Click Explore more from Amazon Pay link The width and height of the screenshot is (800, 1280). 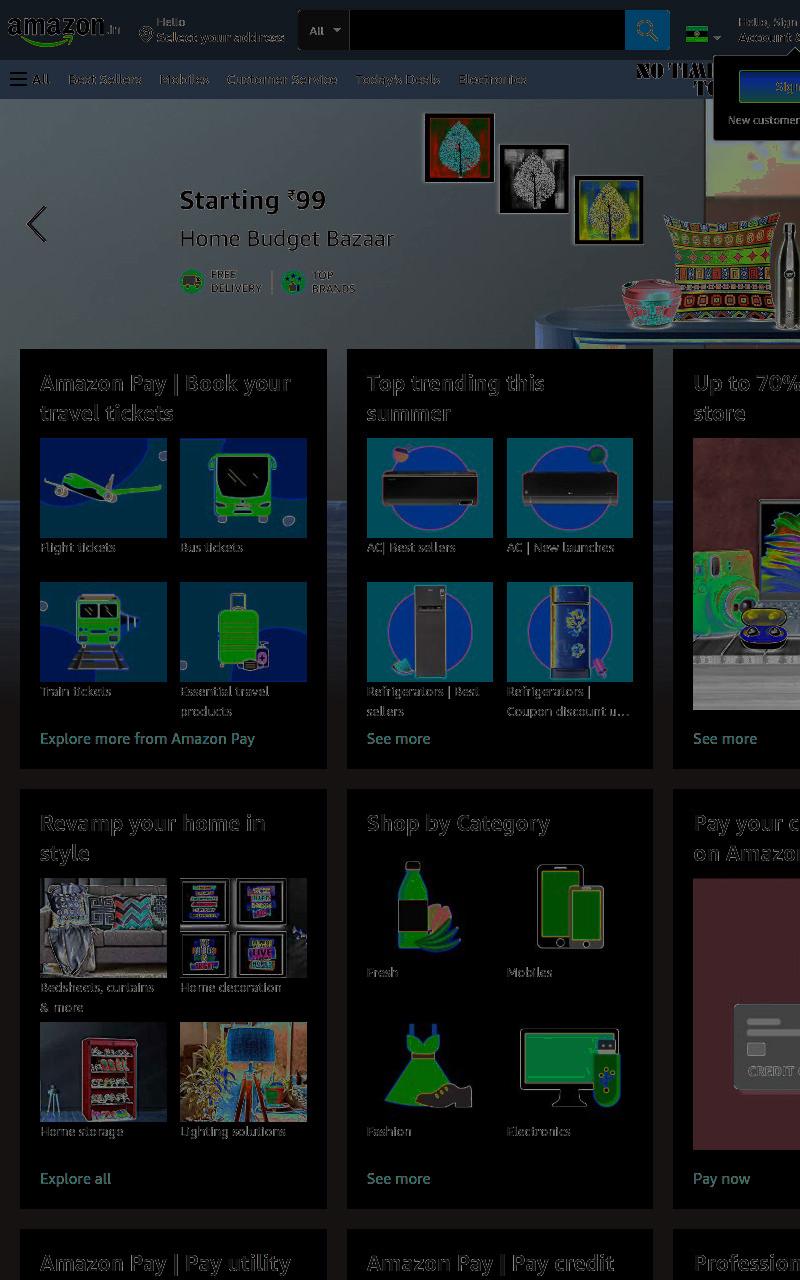coord(147,739)
